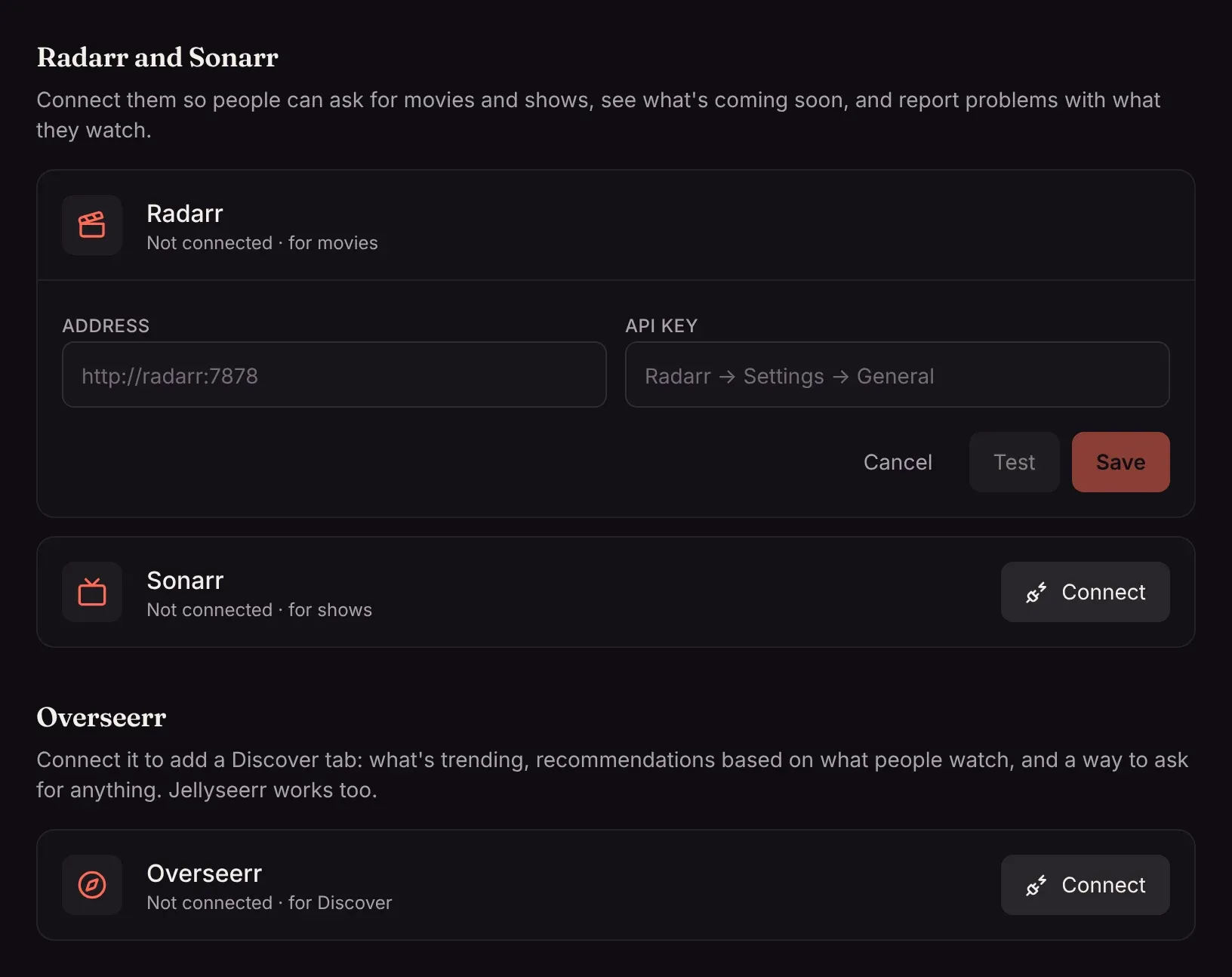Click the API KEY field label
The image size is (1232, 977).
[661, 325]
